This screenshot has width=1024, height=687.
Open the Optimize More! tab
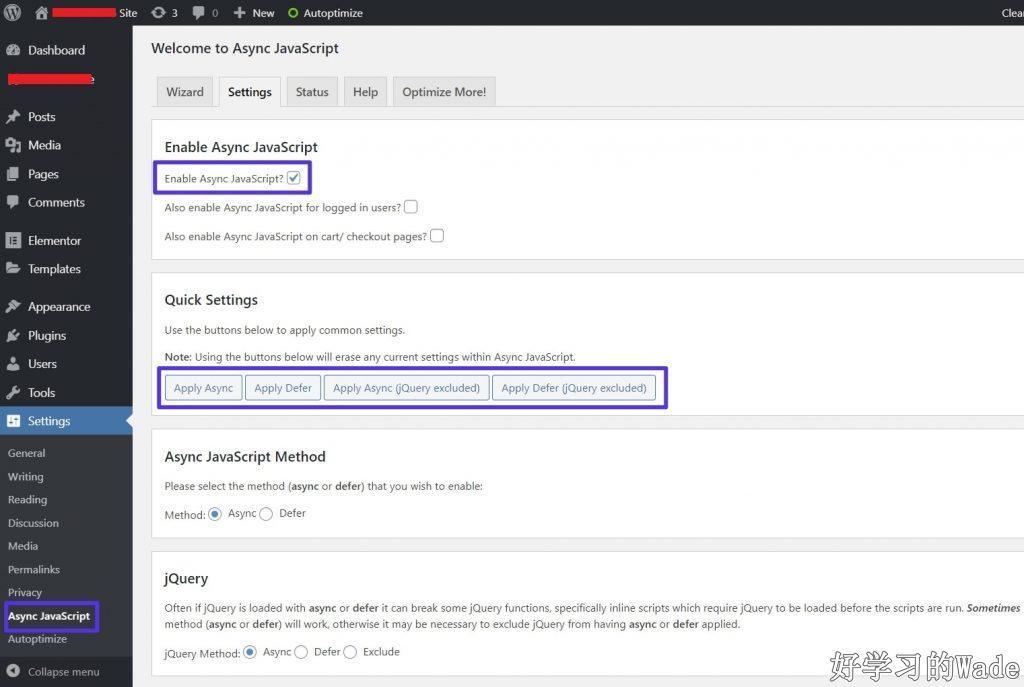tap(444, 91)
